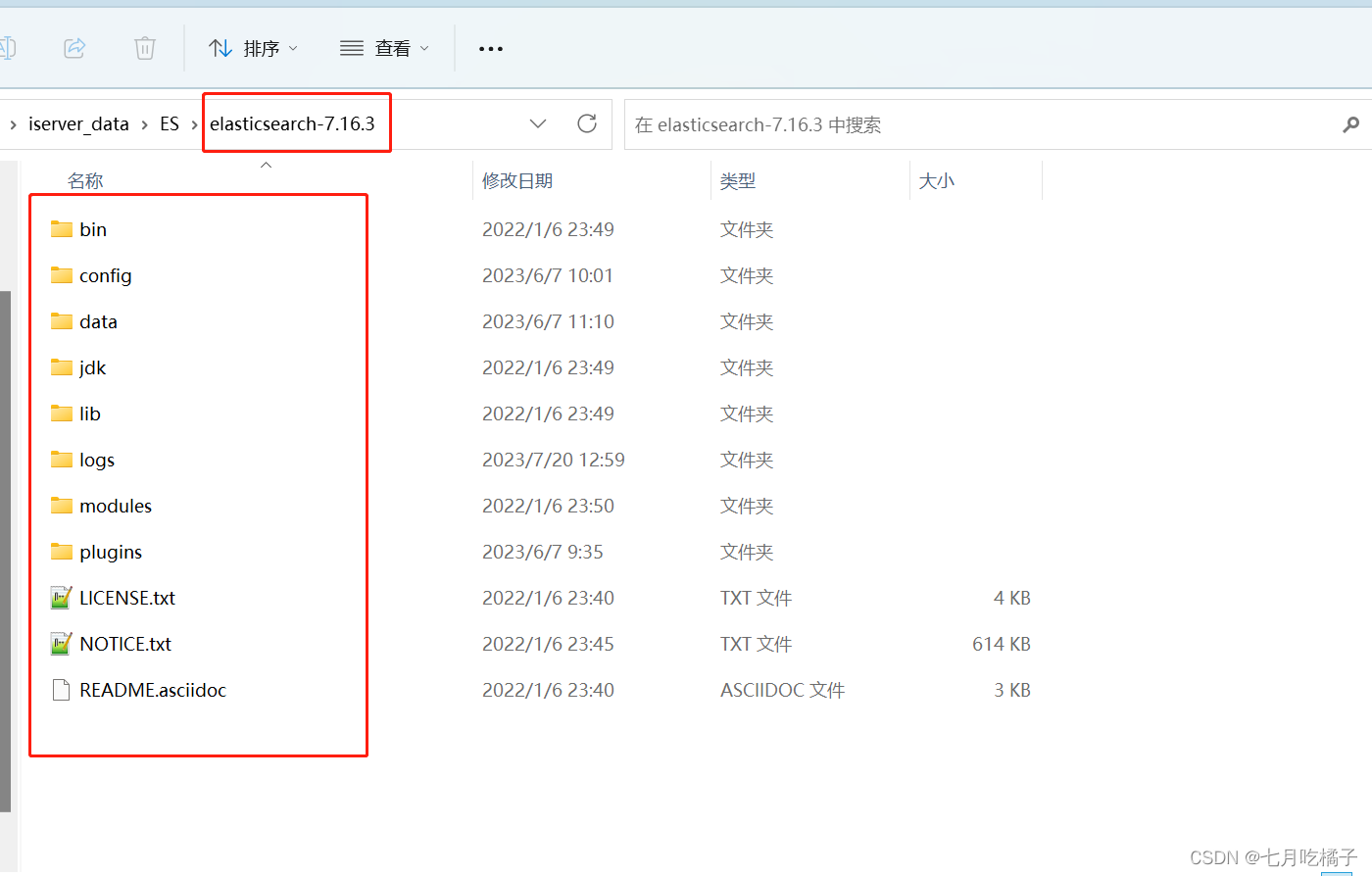Click the navigation pane scrollbar thumb
This screenshot has height=876, width=1372.
pyautogui.click(x=5, y=552)
